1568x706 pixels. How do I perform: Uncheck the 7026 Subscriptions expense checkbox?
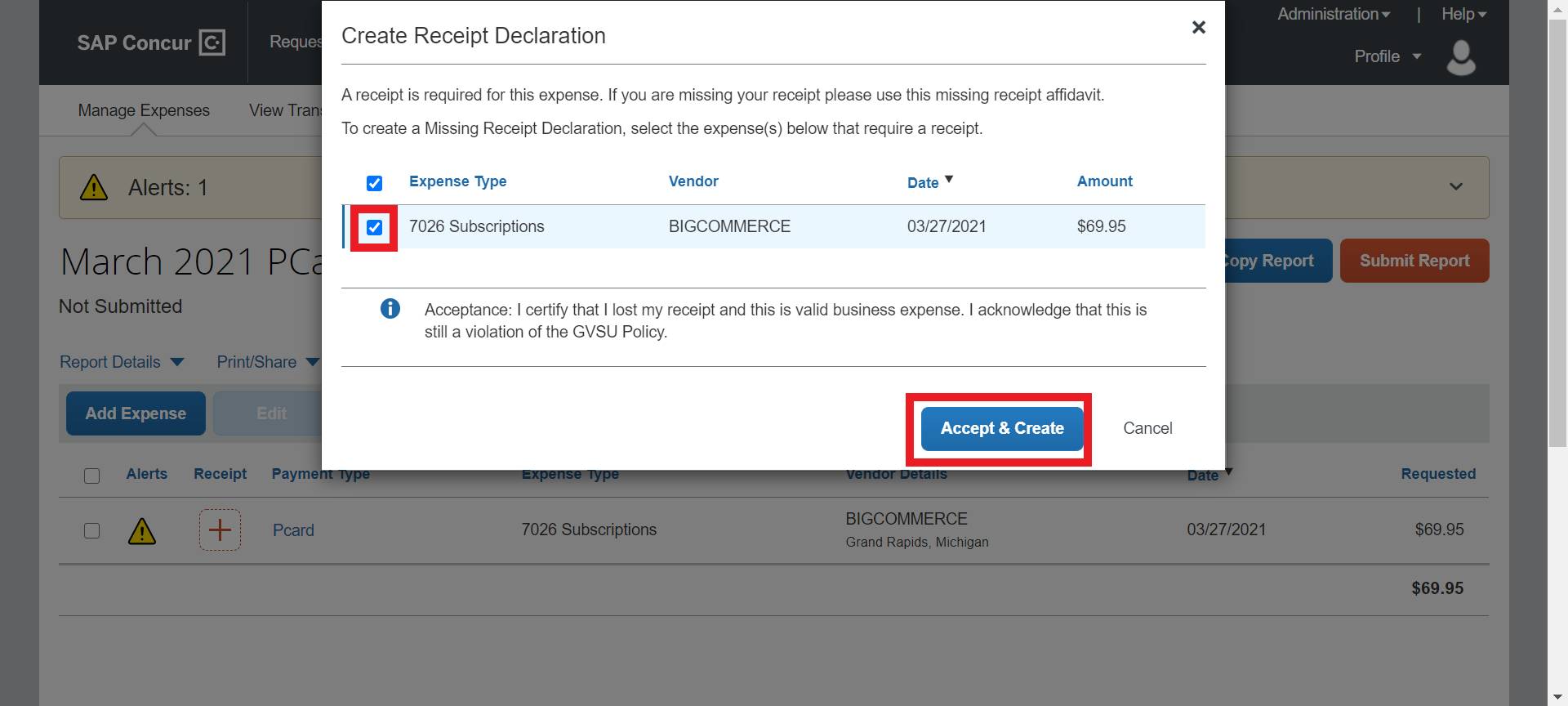click(374, 227)
